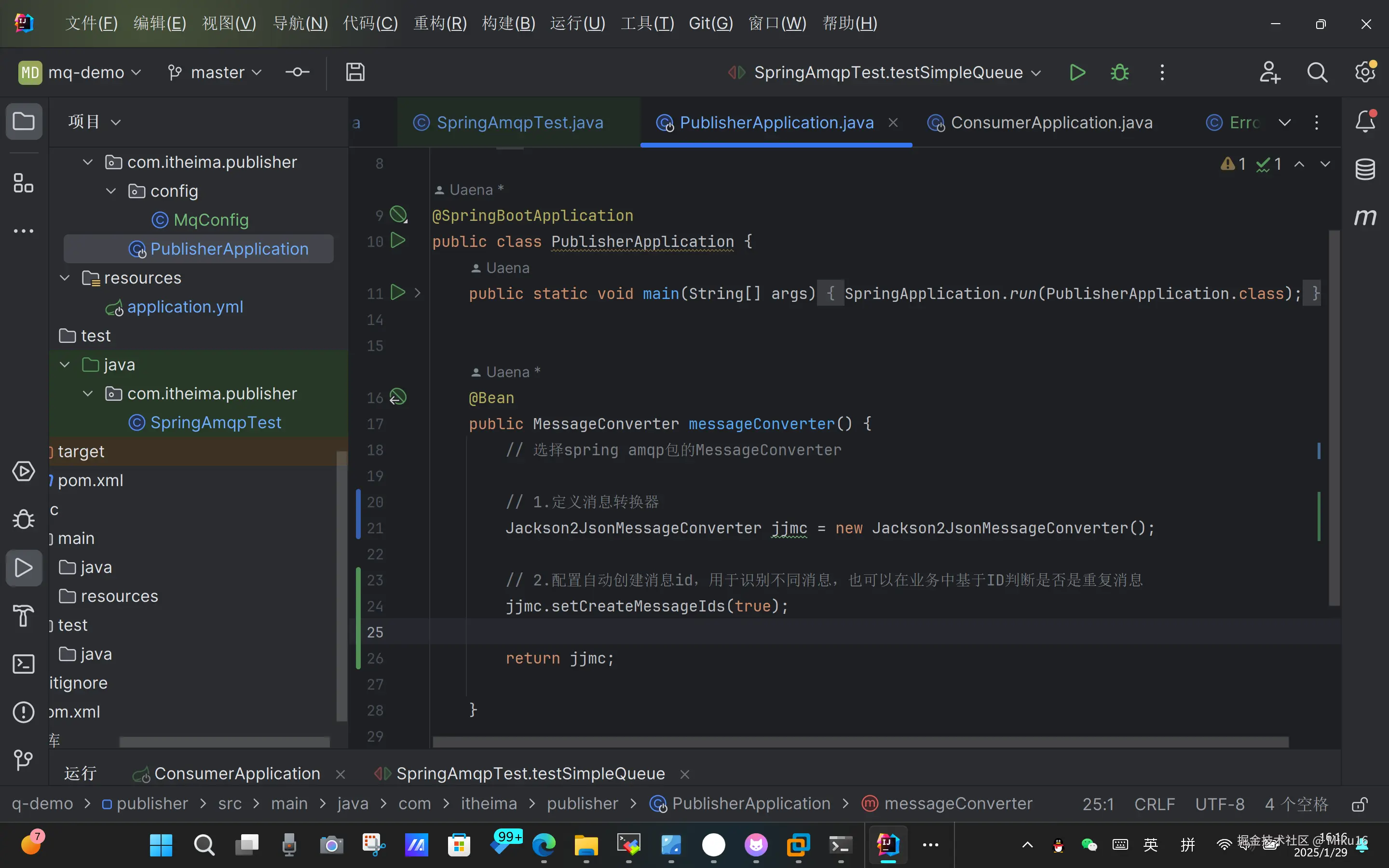Screen dimensions: 1389x868
Task: Open the 构建(B) menu
Action: (508, 24)
